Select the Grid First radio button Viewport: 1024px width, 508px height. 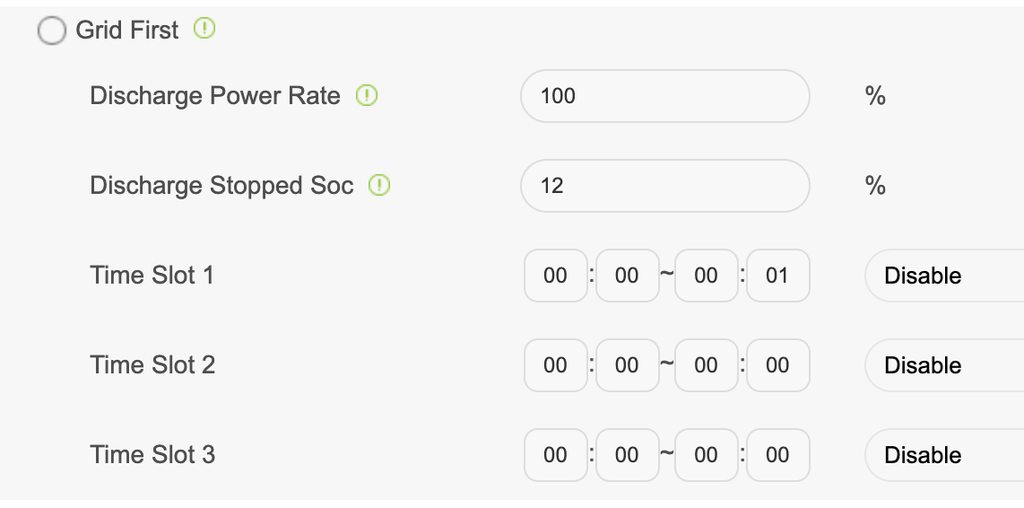point(51,31)
